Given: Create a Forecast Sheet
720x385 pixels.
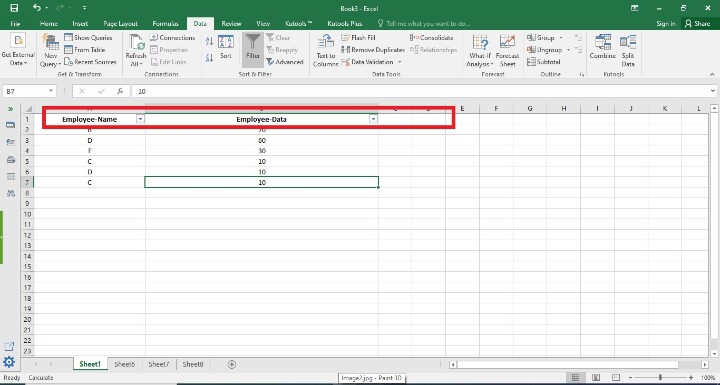Looking at the screenshot, I should (x=507, y=51).
